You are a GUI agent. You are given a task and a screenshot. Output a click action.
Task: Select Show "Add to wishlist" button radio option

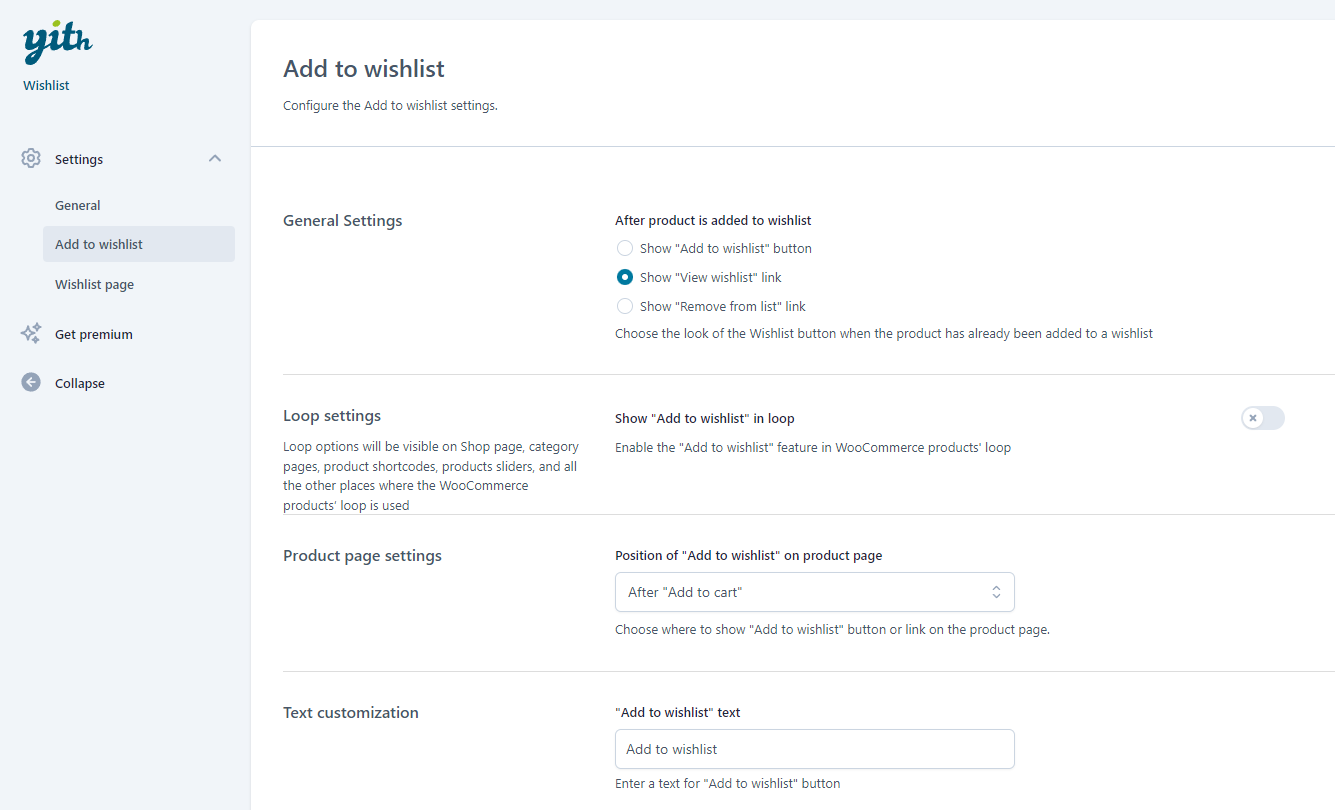pos(625,248)
